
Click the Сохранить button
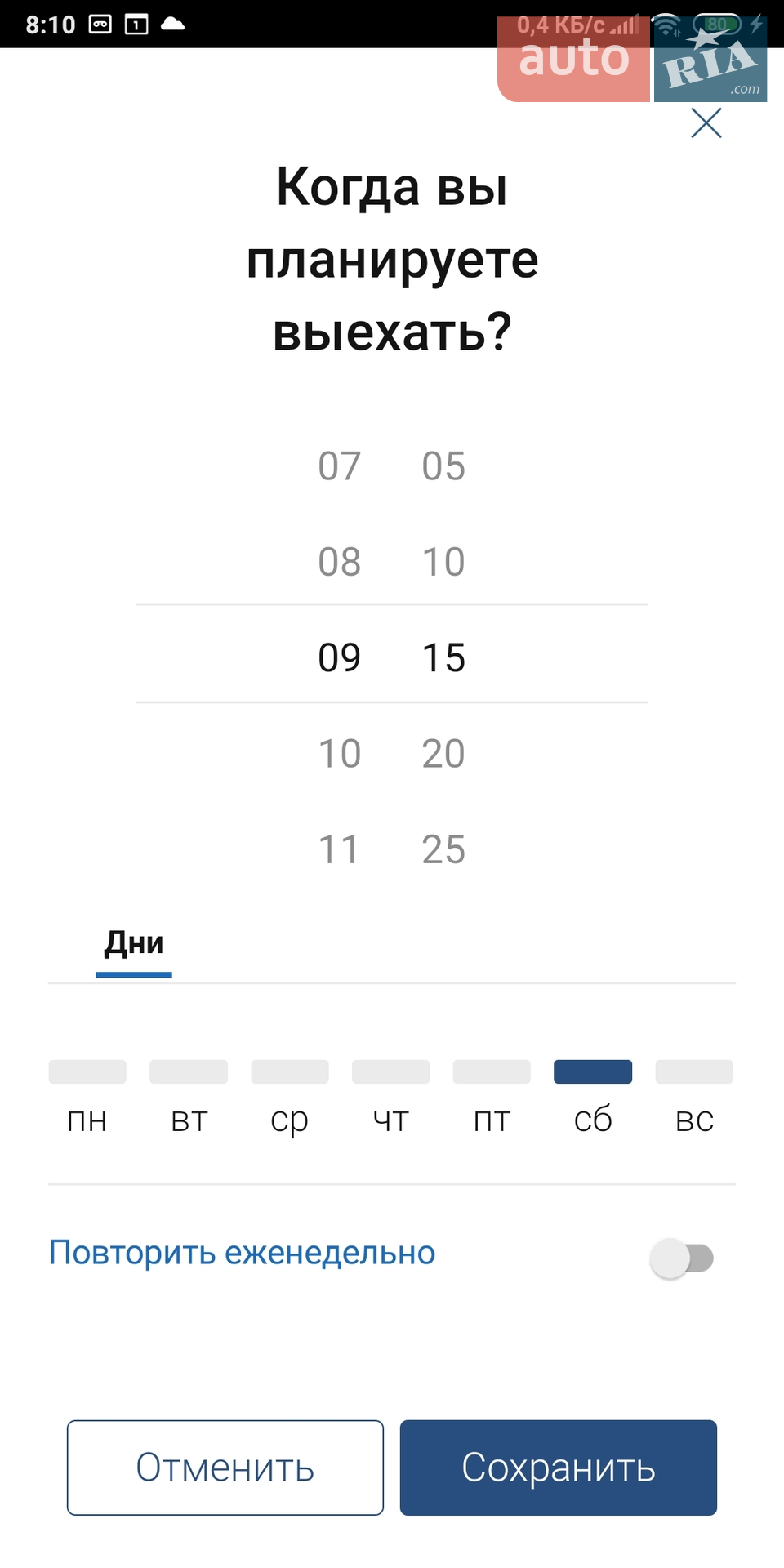[559, 1468]
